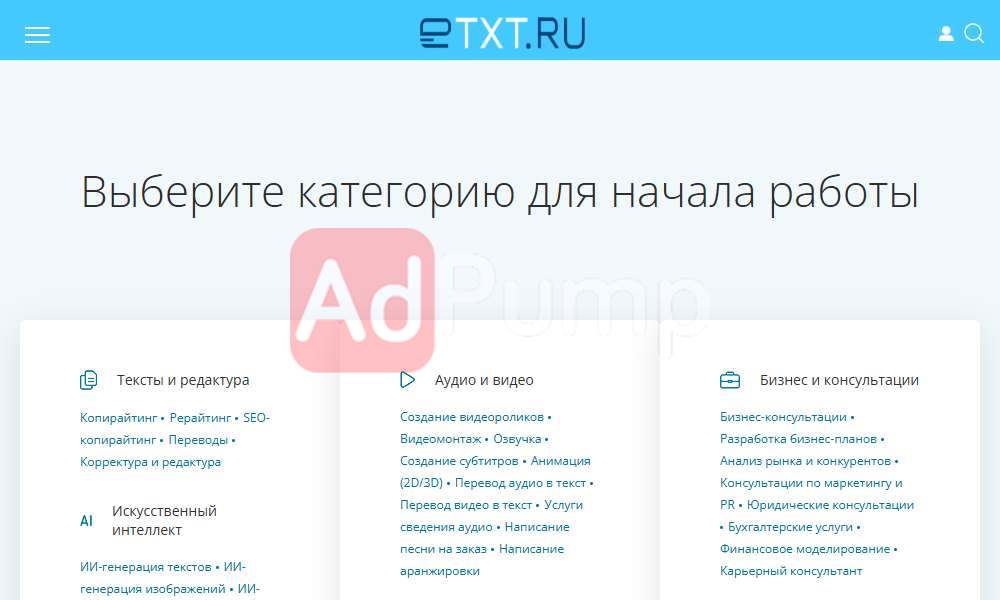Open Юридические консультации link
This screenshot has height=600, width=1000.
tap(830, 505)
